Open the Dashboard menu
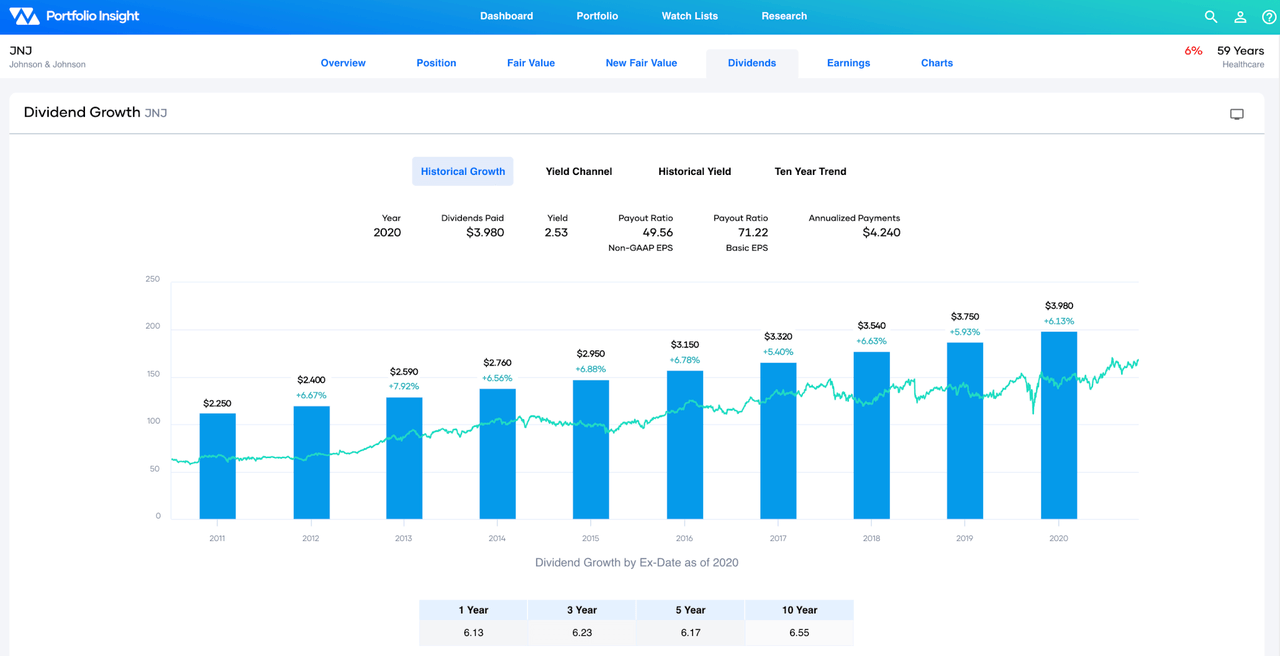The image size is (1280, 656). click(506, 15)
